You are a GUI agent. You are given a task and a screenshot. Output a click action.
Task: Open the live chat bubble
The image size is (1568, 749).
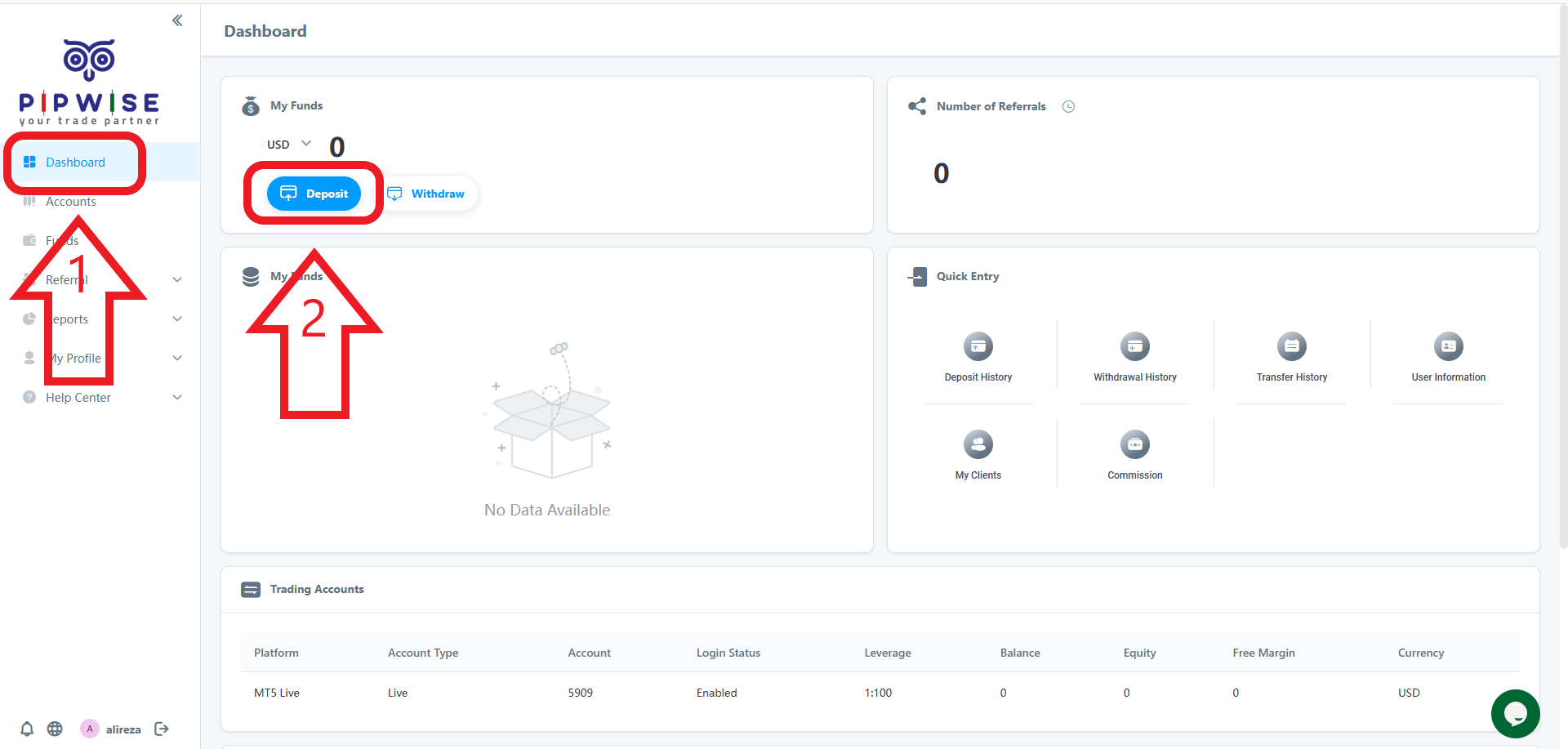1516,714
